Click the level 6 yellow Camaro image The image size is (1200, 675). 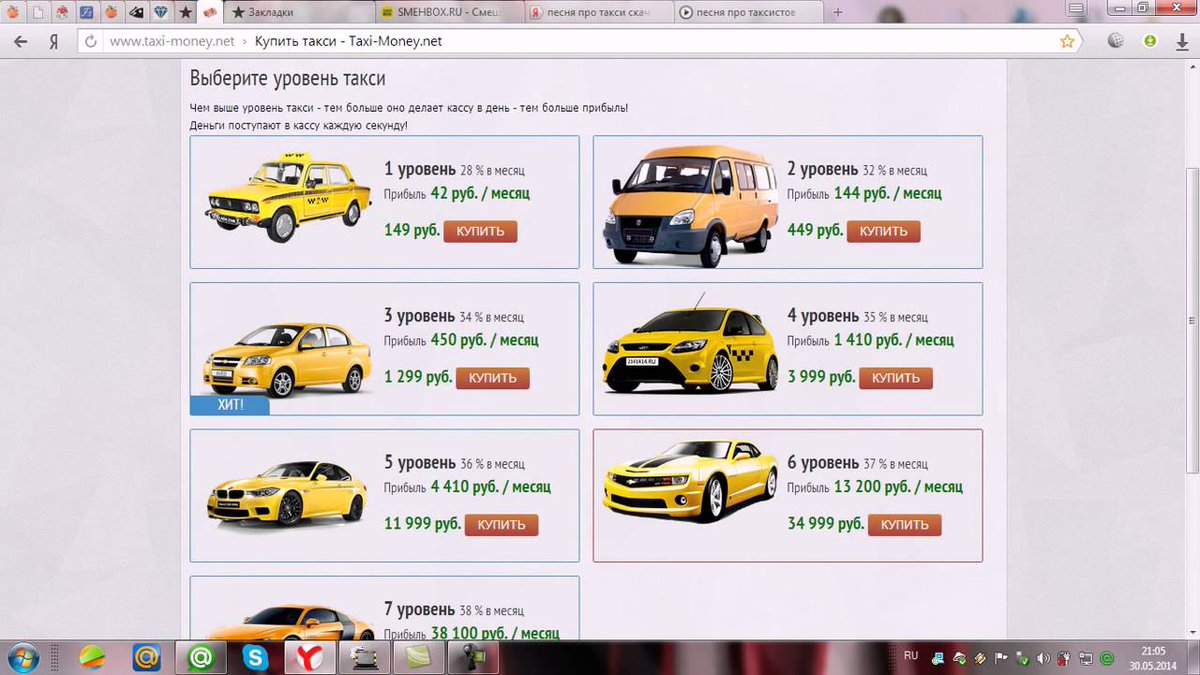690,482
